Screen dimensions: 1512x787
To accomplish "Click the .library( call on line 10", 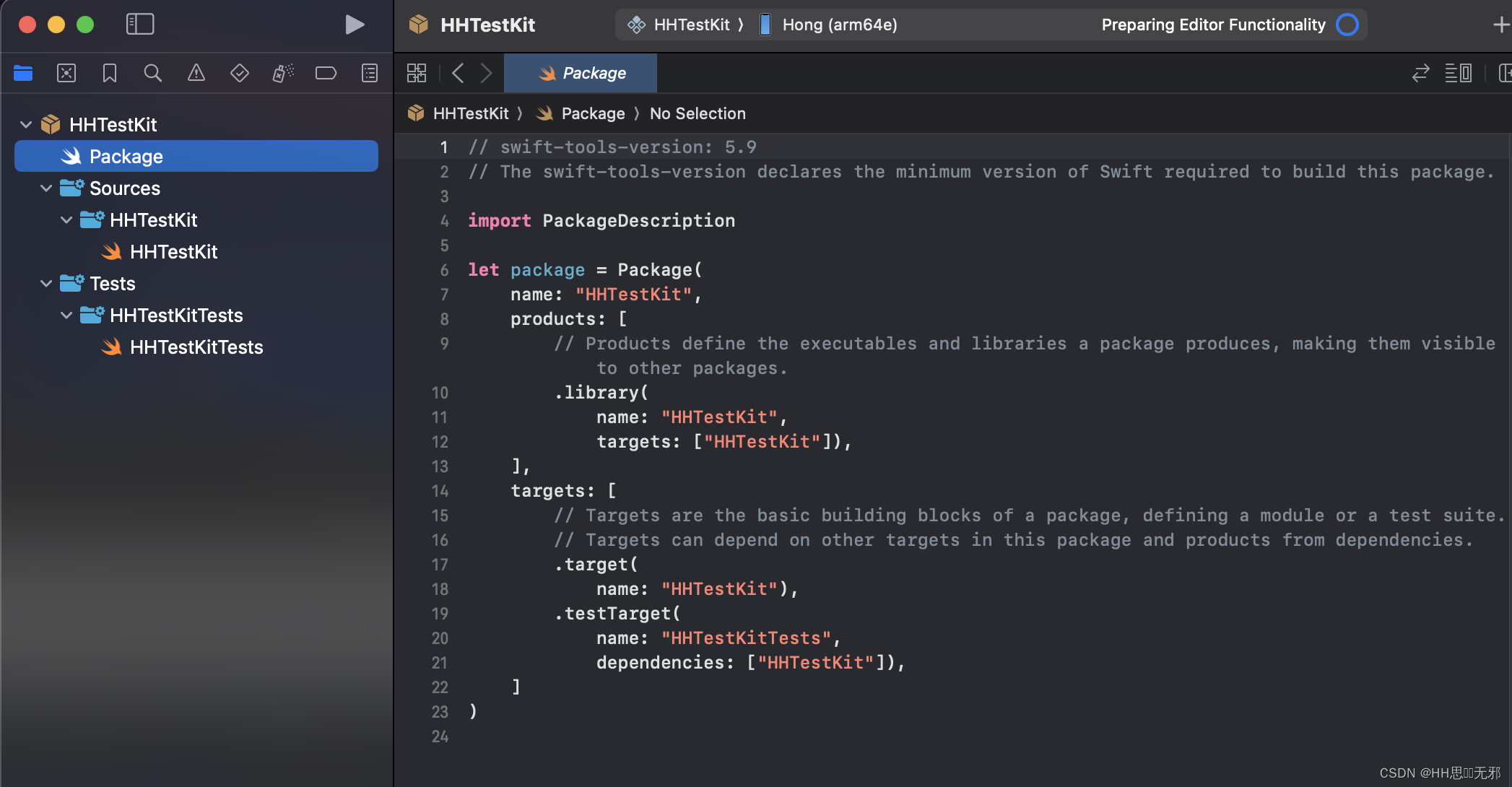I will (x=601, y=393).
